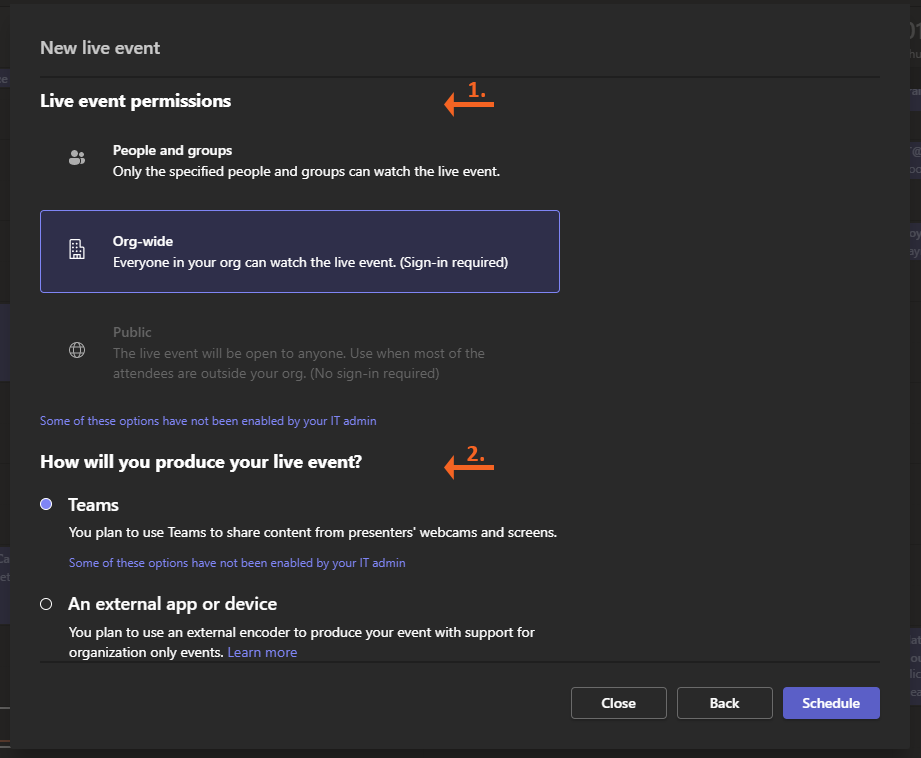Dismiss the dialog with the Close button
Viewport: 921px width, 758px height.
point(618,703)
